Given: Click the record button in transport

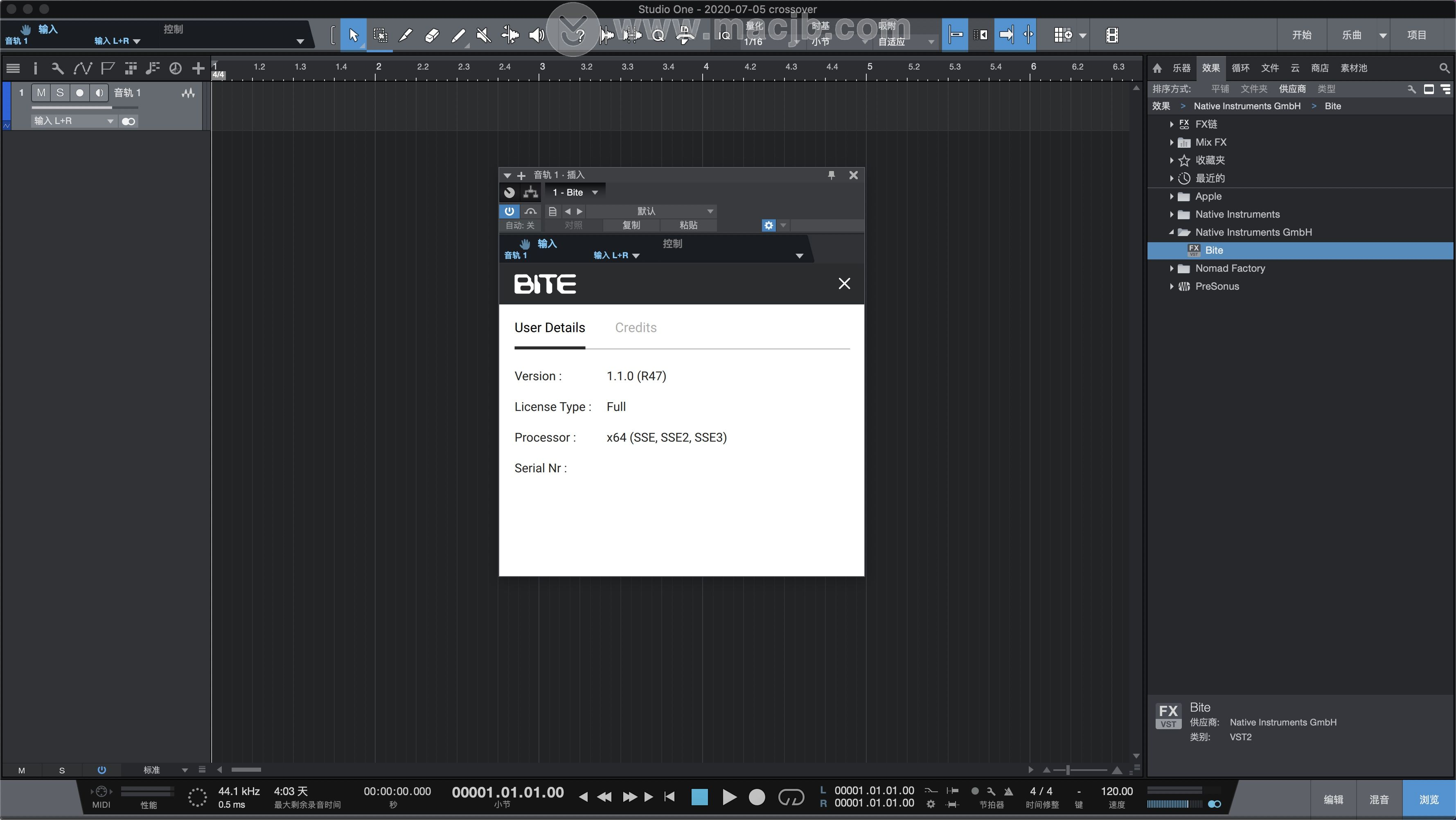Looking at the screenshot, I should click(757, 797).
